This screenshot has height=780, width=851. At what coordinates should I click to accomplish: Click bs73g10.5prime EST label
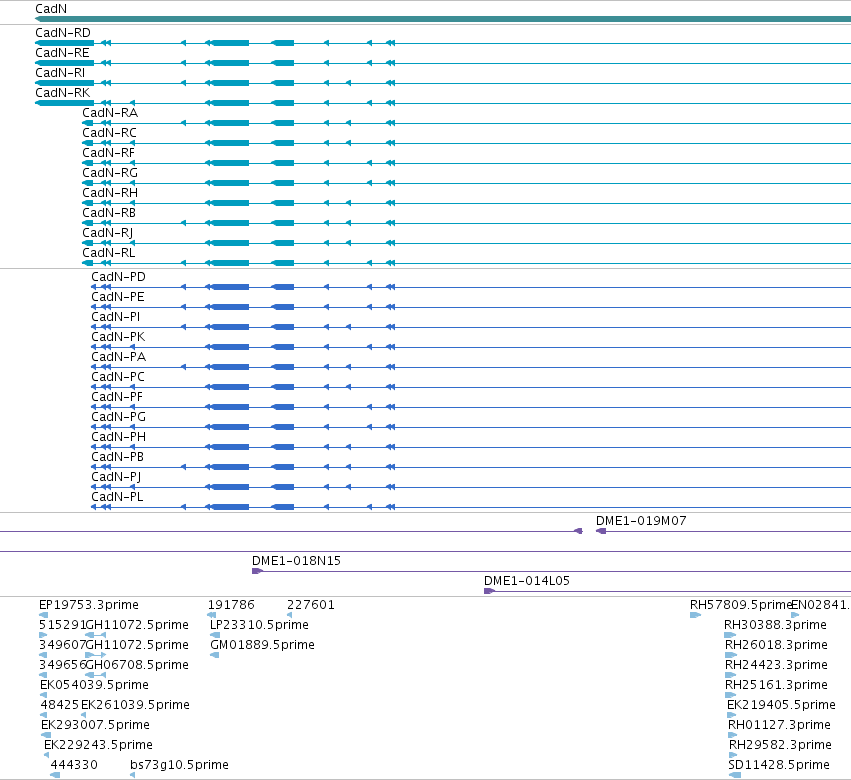180,766
